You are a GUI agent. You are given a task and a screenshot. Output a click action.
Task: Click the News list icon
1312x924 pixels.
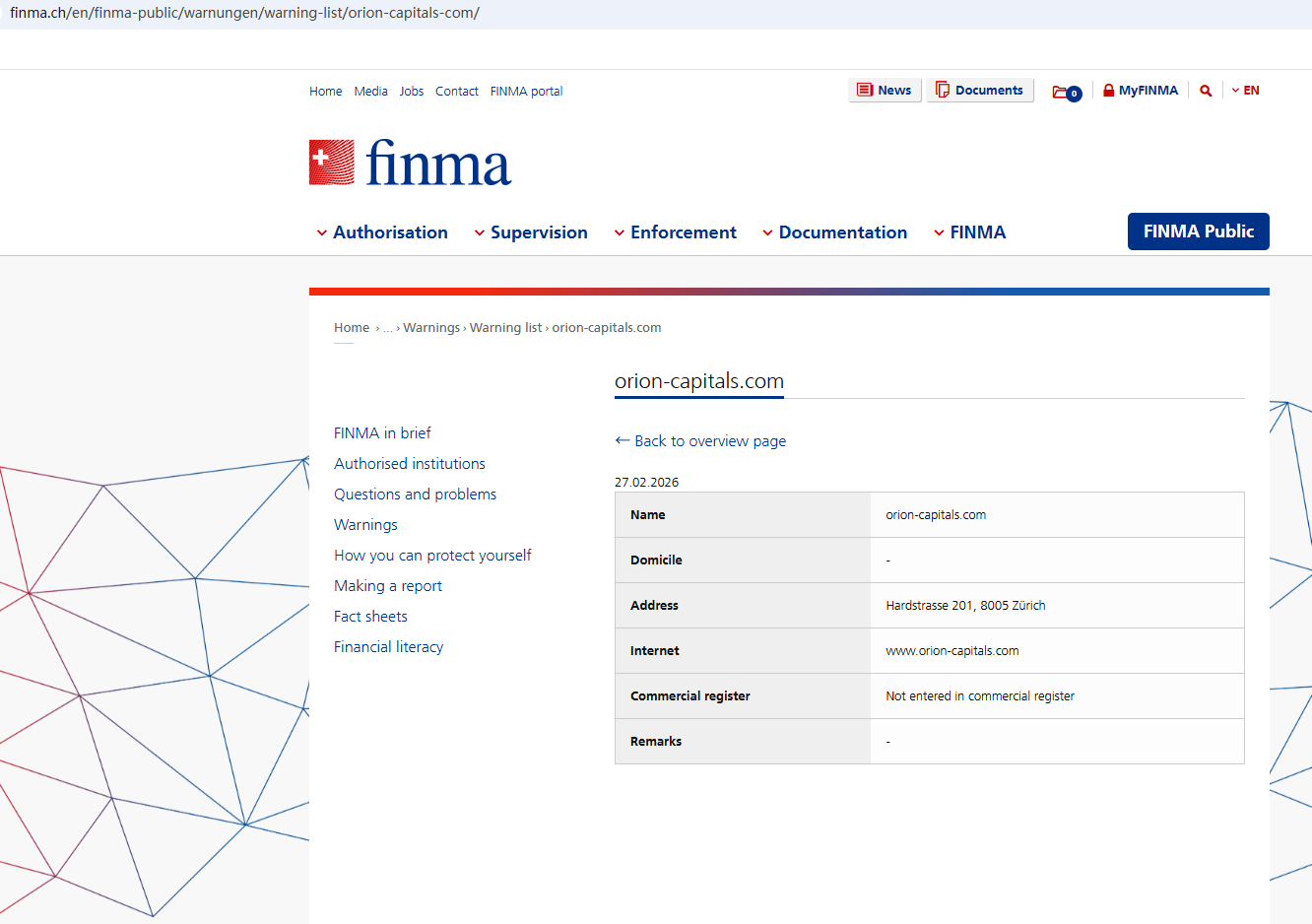click(x=865, y=90)
